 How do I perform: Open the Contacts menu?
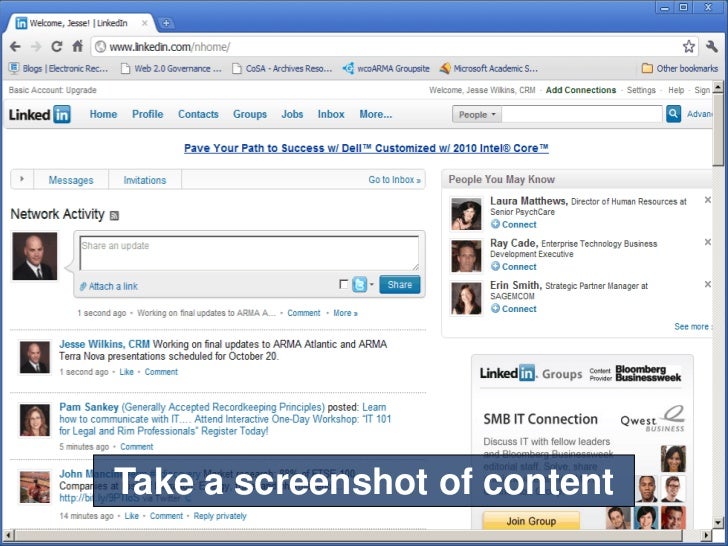click(x=198, y=114)
